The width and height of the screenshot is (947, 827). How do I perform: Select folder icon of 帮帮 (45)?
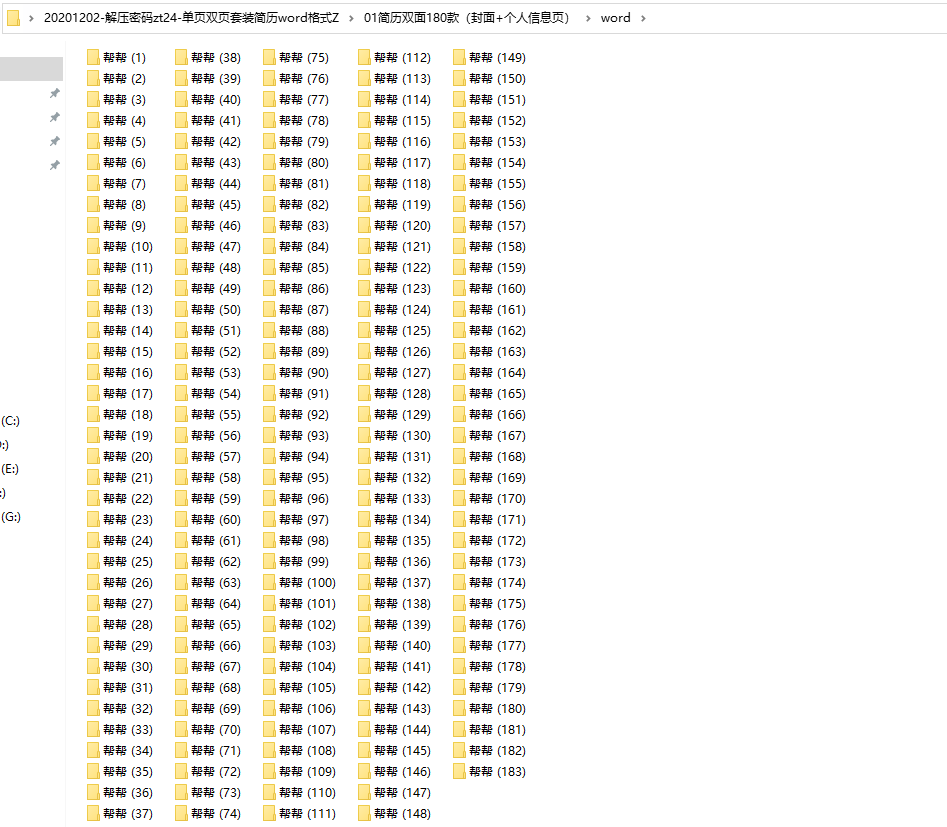[x=181, y=205]
